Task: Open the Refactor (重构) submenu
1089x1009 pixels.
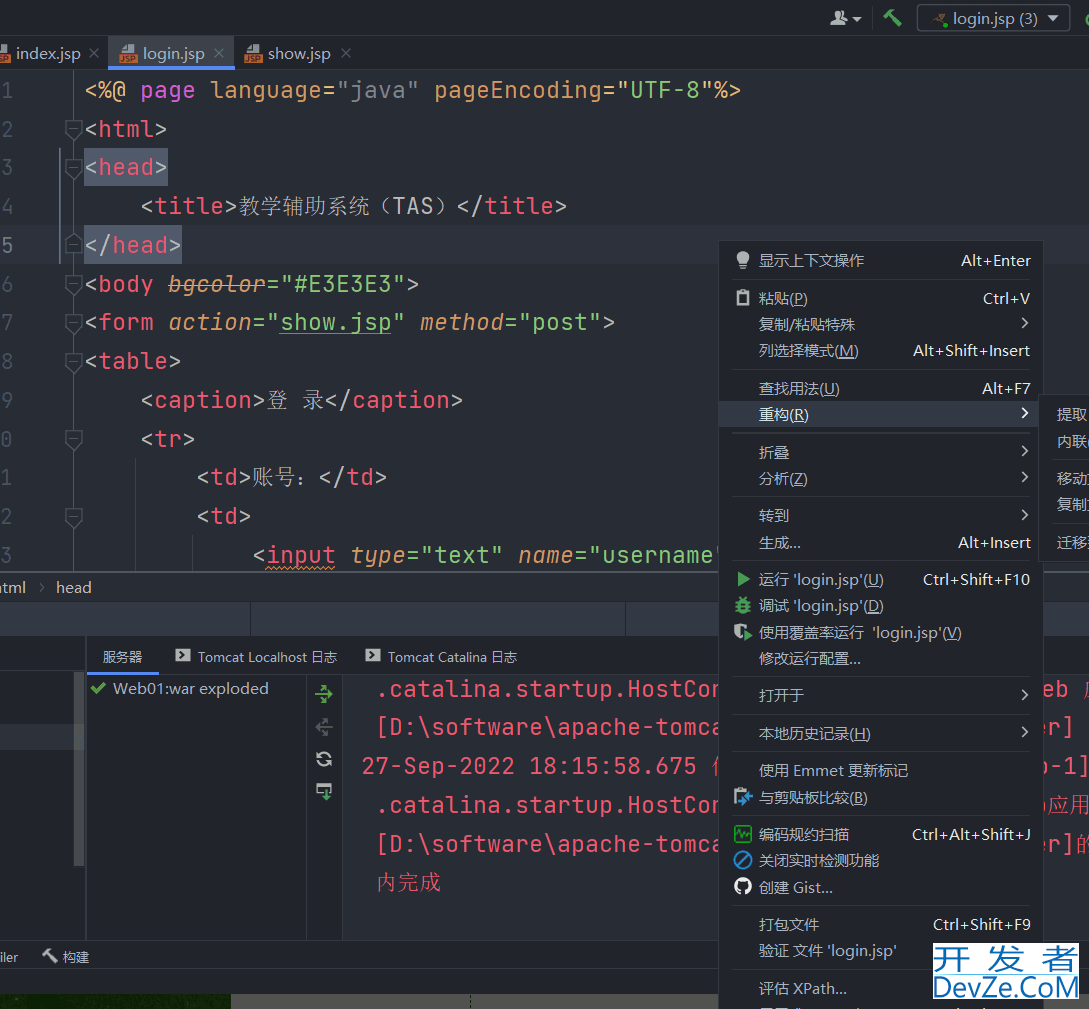Action: click(x=881, y=415)
